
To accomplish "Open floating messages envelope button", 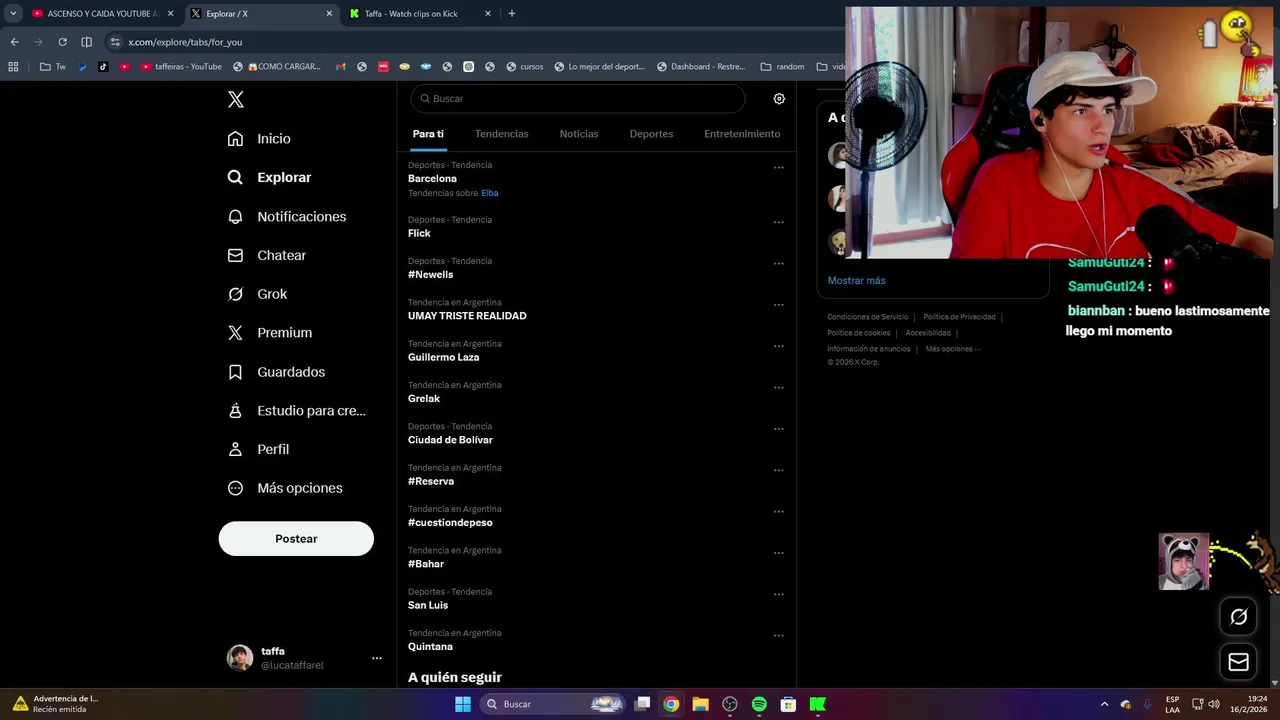I will tap(1238, 662).
